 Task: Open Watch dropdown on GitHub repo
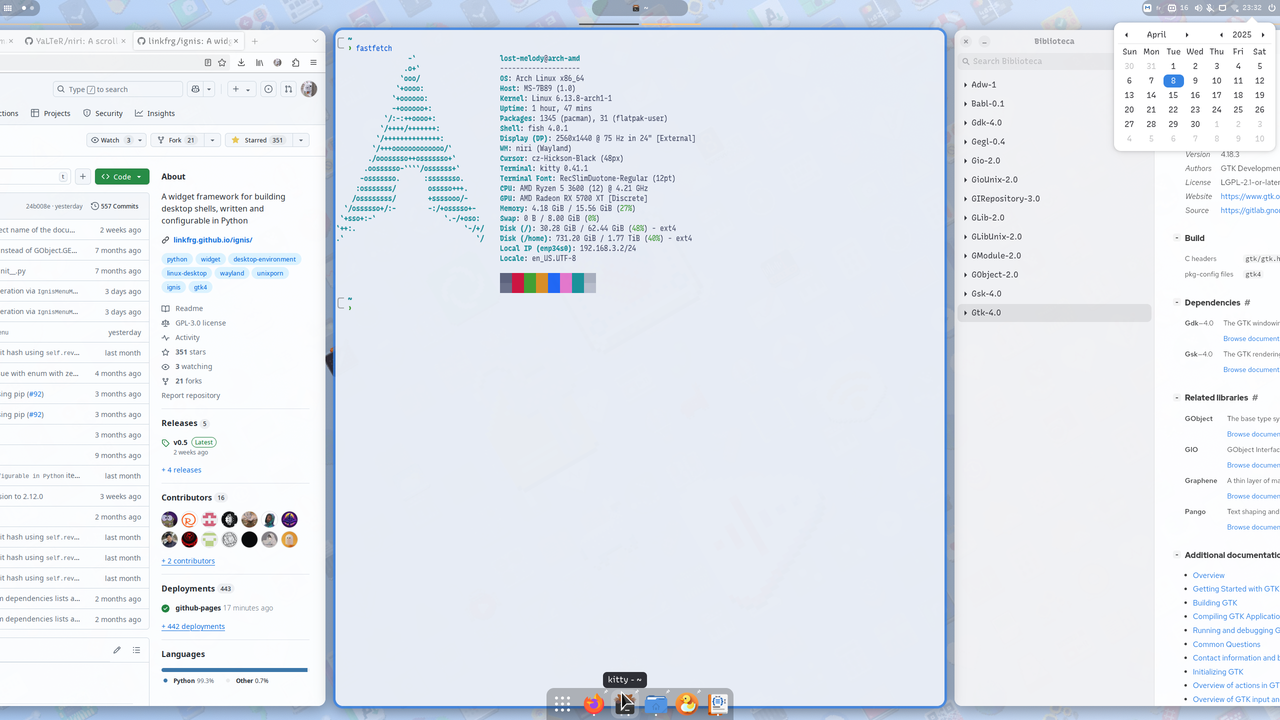pyautogui.click(x=116, y=140)
